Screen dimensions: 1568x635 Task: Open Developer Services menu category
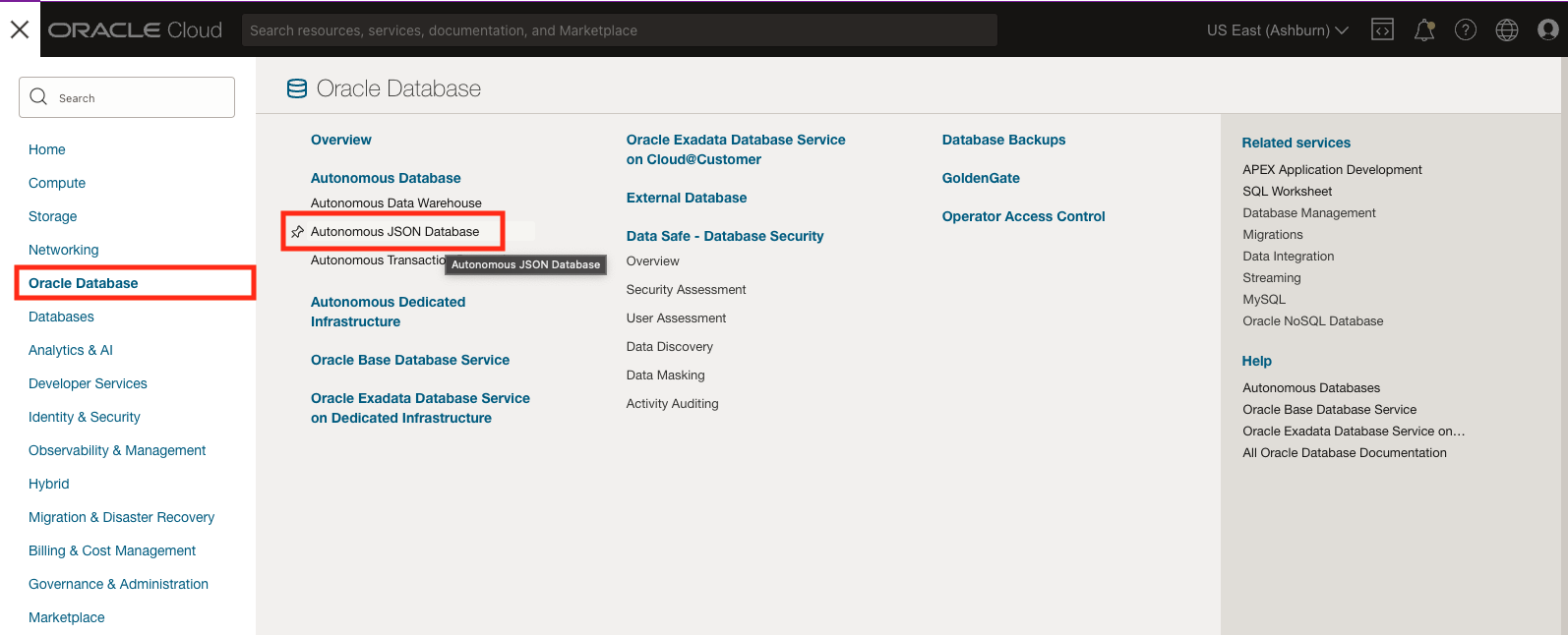88,383
